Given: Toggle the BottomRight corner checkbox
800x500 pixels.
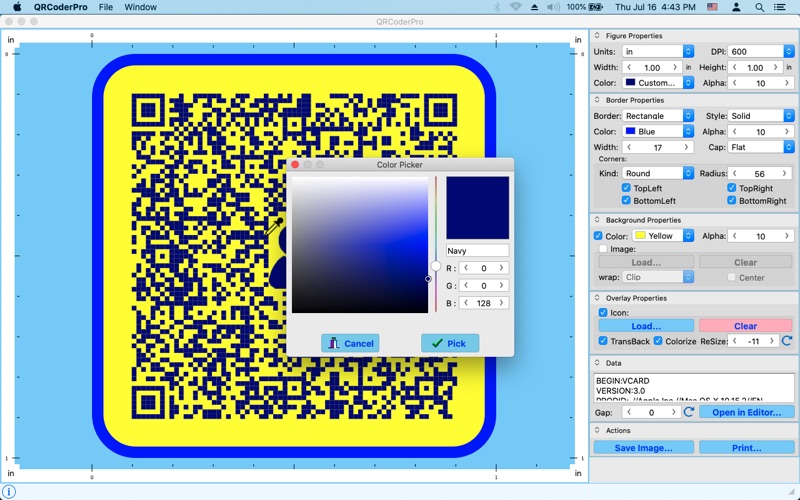Looking at the screenshot, I should click(732, 201).
